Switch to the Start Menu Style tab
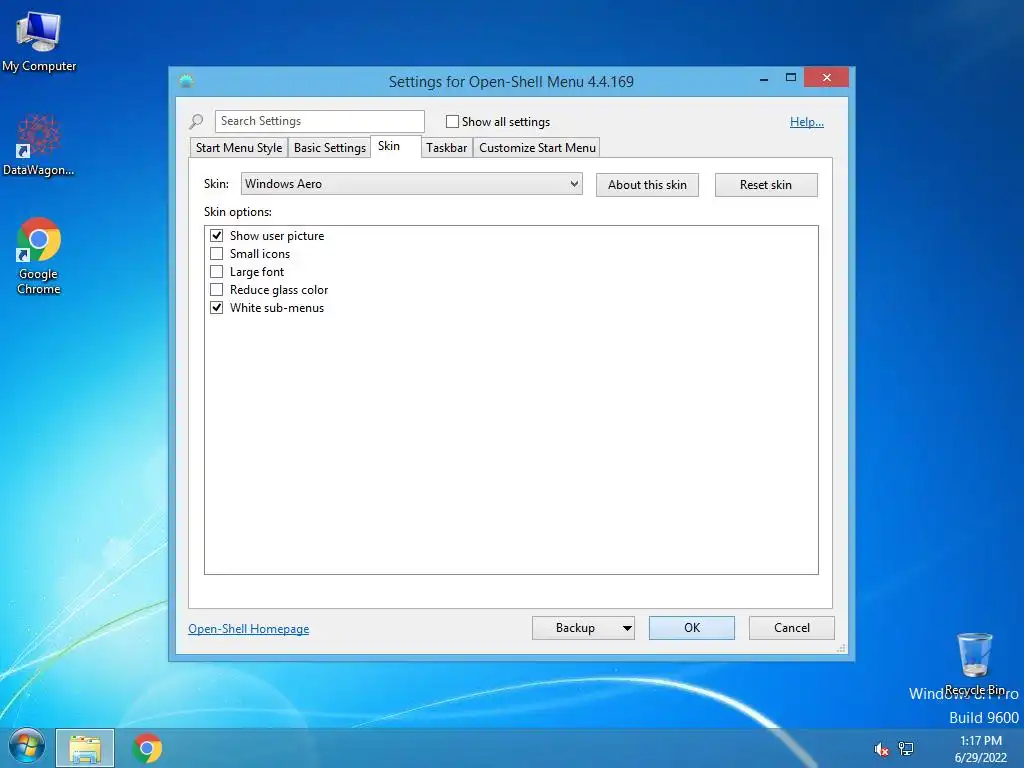The height and width of the screenshot is (768, 1024). pyautogui.click(x=238, y=148)
